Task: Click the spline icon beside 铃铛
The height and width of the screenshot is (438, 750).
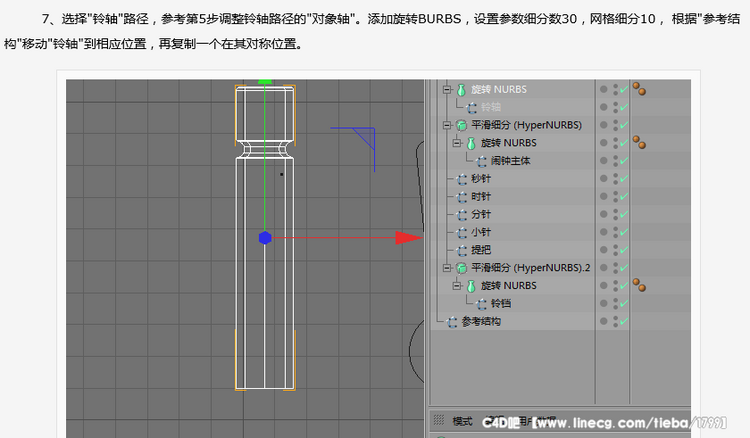Action: pos(481,304)
